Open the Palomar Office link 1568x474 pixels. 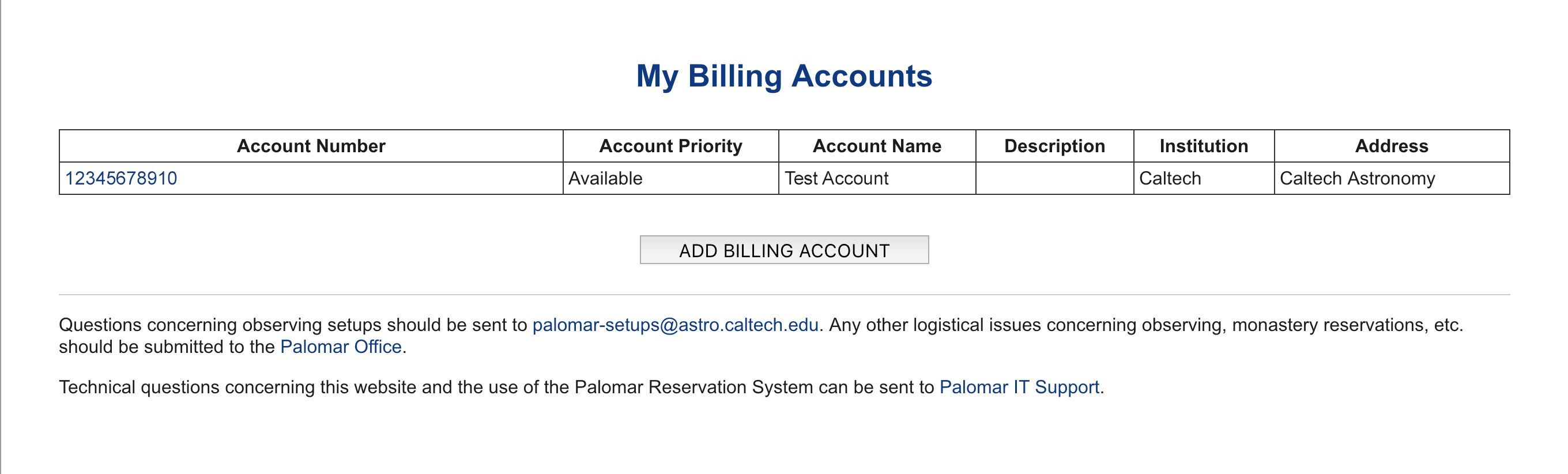pos(341,347)
